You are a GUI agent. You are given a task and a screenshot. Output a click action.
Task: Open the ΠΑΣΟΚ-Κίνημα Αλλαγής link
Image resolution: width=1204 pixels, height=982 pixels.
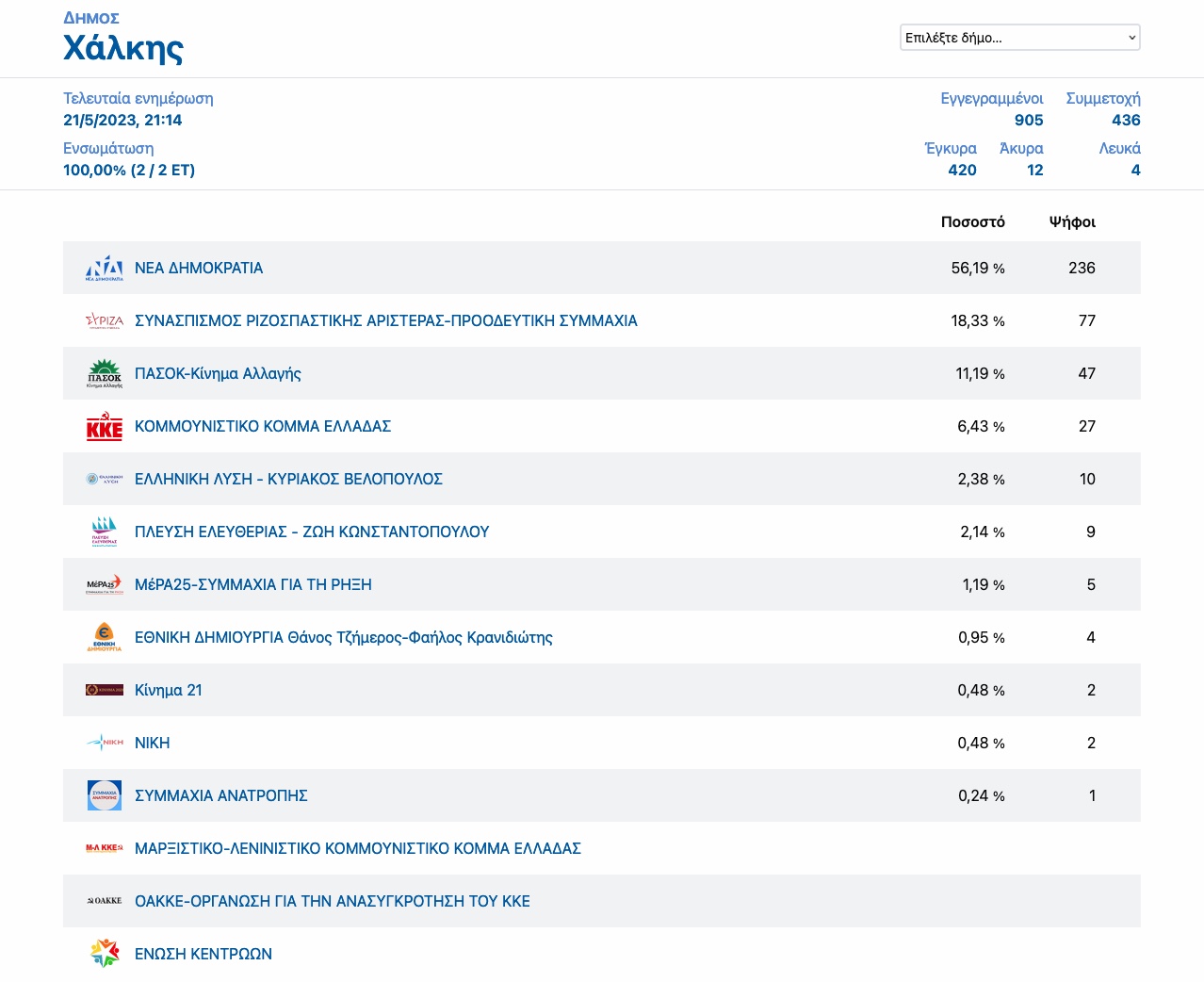pos(218,373)
